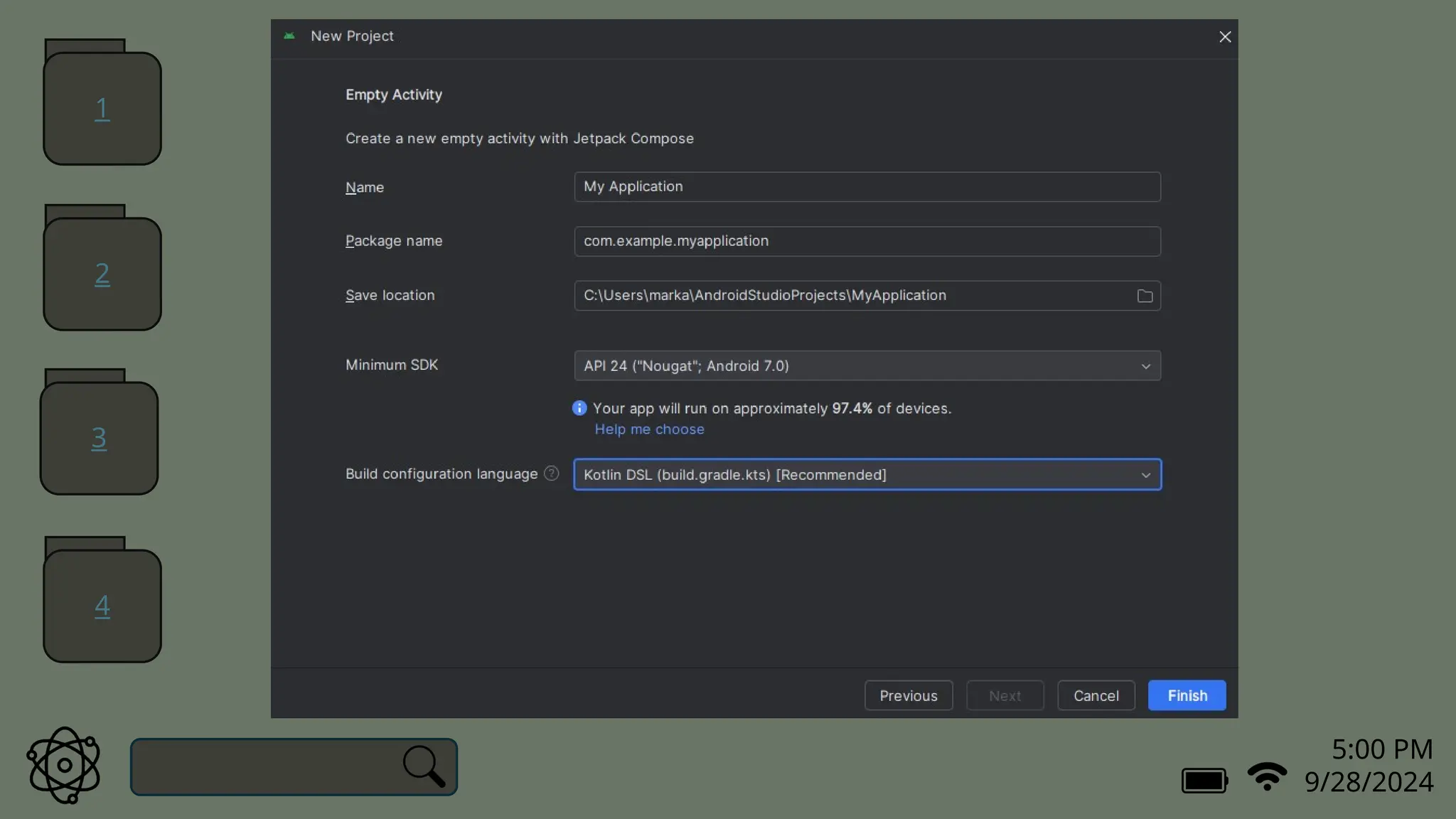Viewport: 1456px width, 819px height.
Task: Open desktop folder labeled 1
Action: (102, 108)
